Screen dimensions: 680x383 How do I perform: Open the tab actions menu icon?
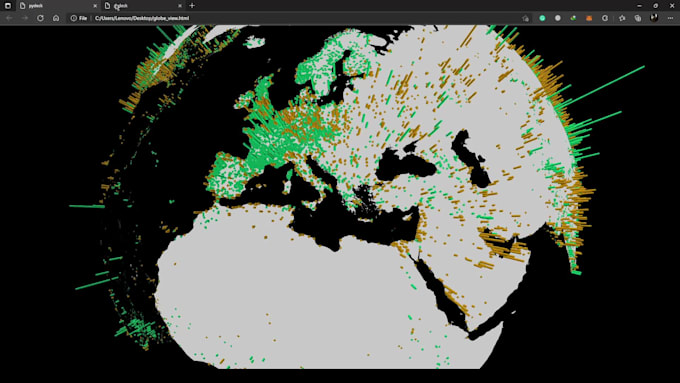tap(8, 6)
